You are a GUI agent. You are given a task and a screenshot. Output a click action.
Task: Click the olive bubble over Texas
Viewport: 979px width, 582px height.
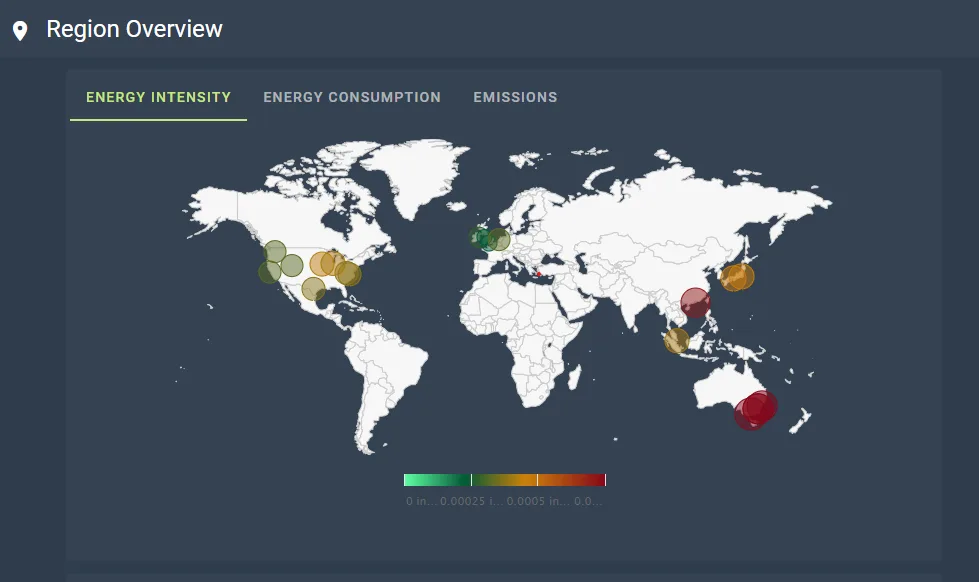click(313, 289)
